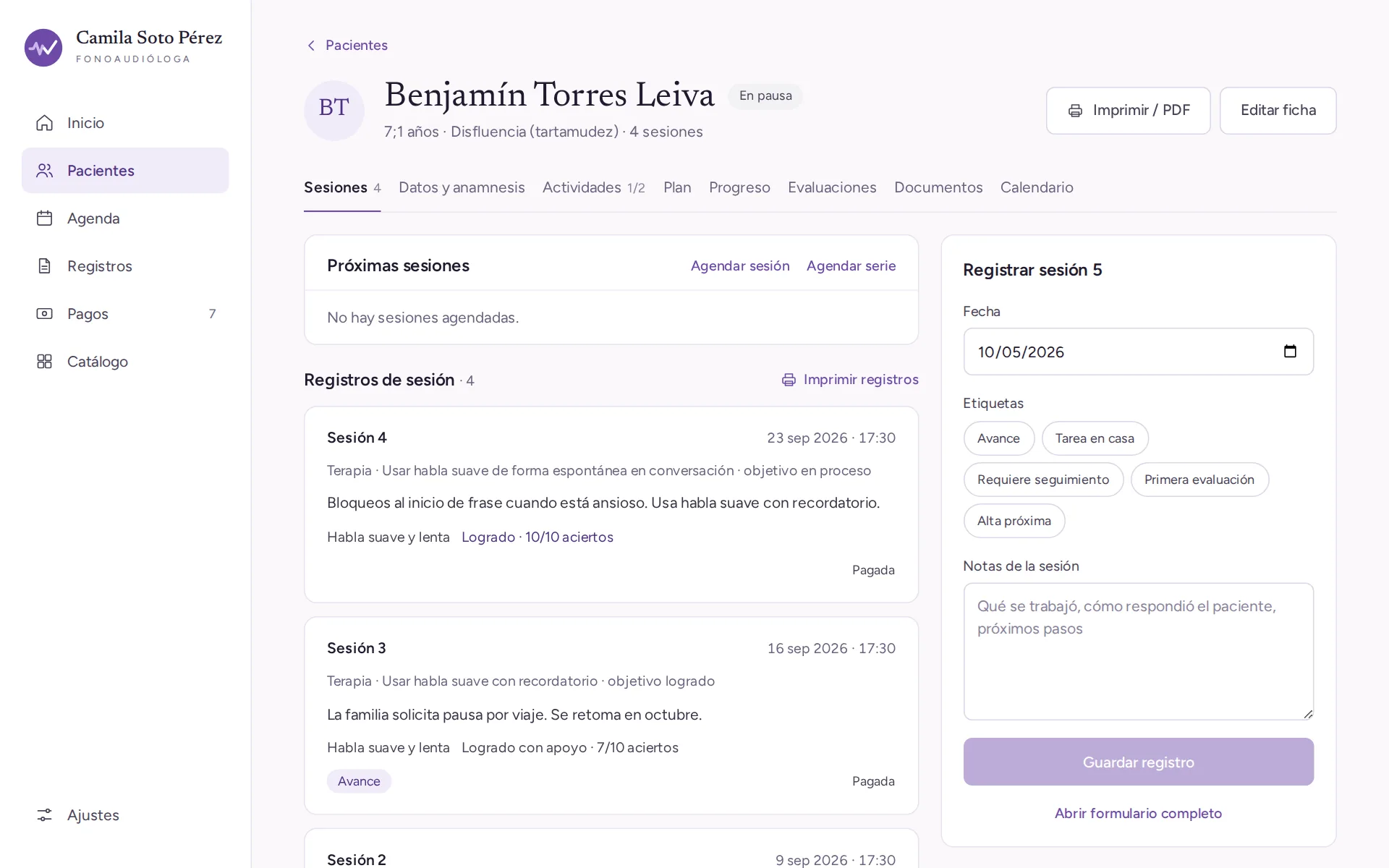Toggle the Requiere seguimiento tag
The width and height of the screenshot is (1389, 868).
[1043, 480]
